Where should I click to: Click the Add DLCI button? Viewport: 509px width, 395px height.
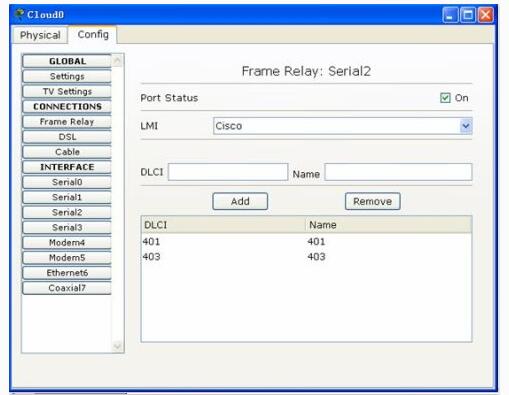[240, 201]
